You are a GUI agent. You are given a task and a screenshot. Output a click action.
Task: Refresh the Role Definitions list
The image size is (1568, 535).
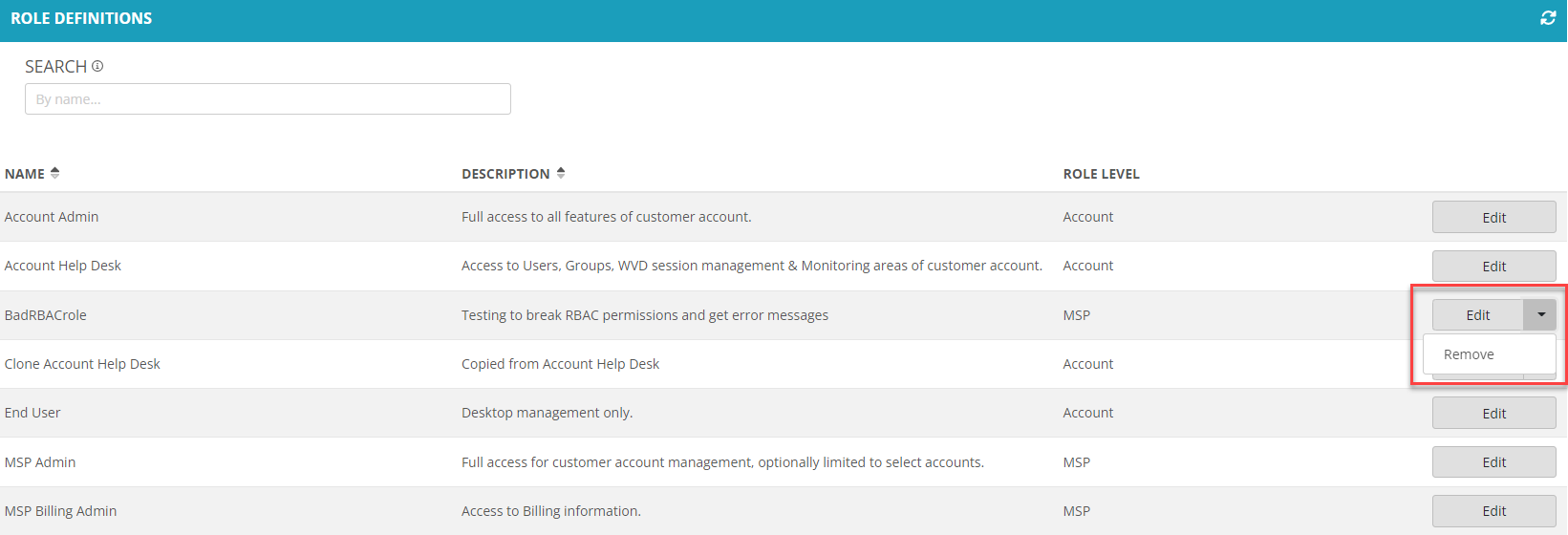1548,18
